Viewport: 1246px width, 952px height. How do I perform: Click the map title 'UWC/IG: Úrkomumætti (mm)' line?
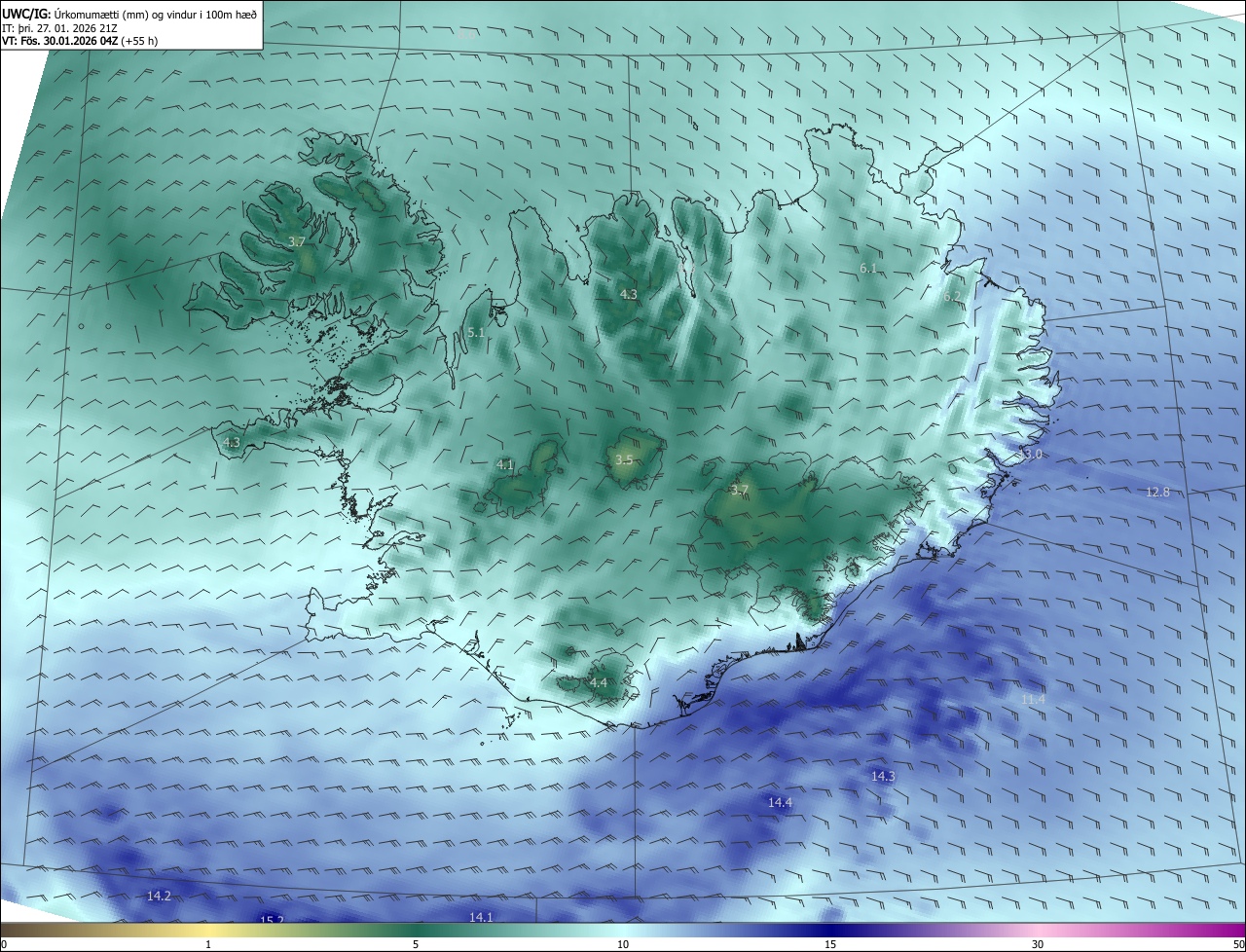pyautogui.click(x=129, y=14)
